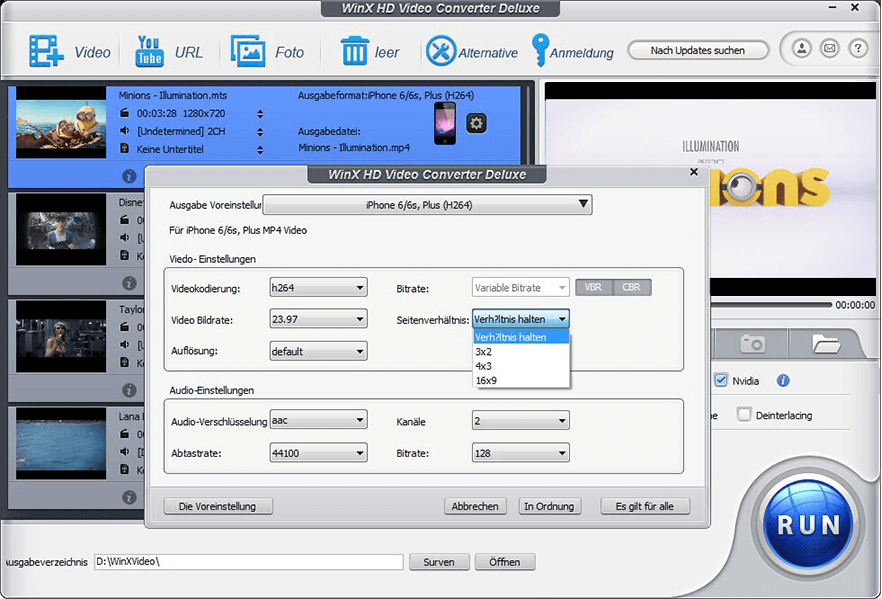Open the Videokodierung h264 dropdown
The image size is (882, 599).
tap(318, 287)
